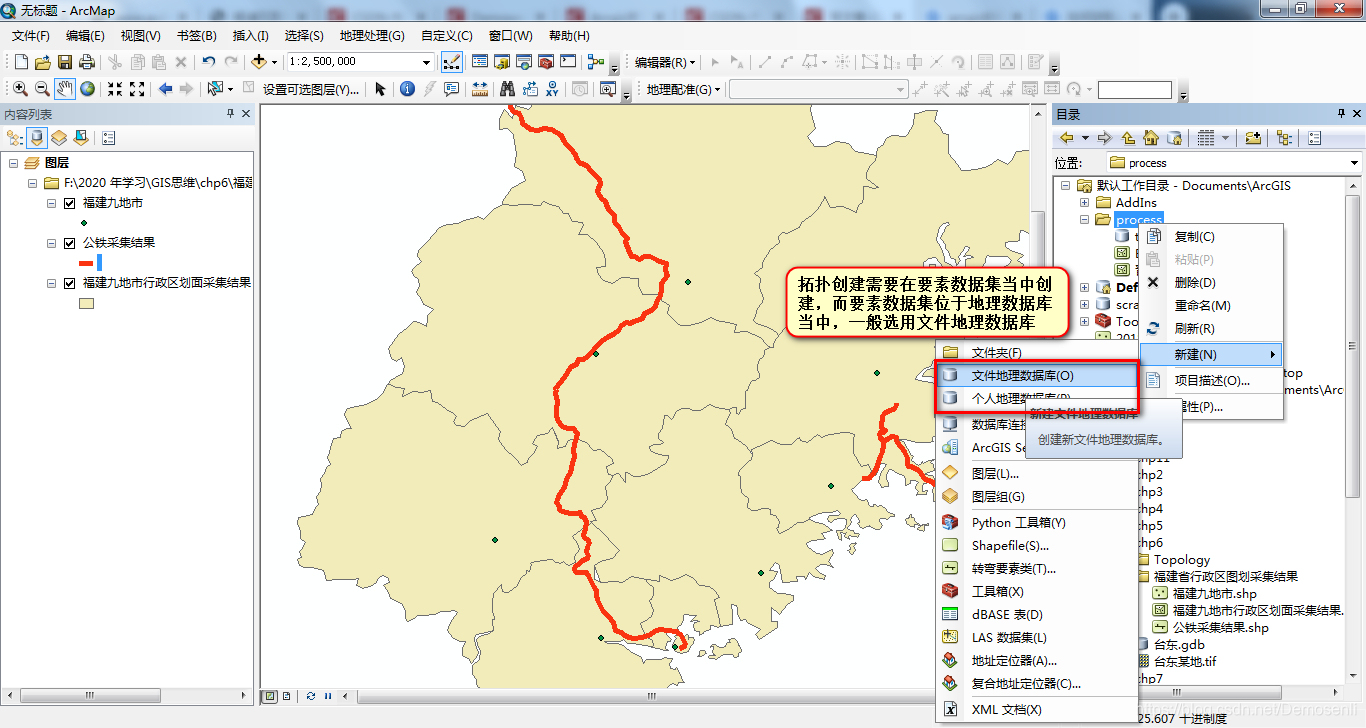Choose 删除(D) in the context menu
1366x728 pixels.
[1212, 283]
